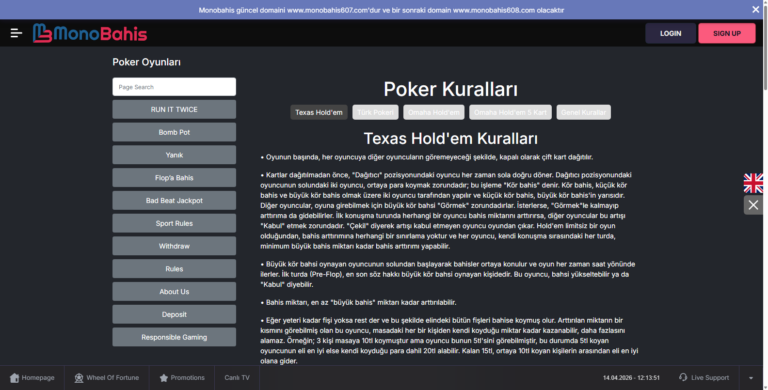Switch language via UK flag icon
The height and width of the screenshot is (390, 768).
click(753, 183)
